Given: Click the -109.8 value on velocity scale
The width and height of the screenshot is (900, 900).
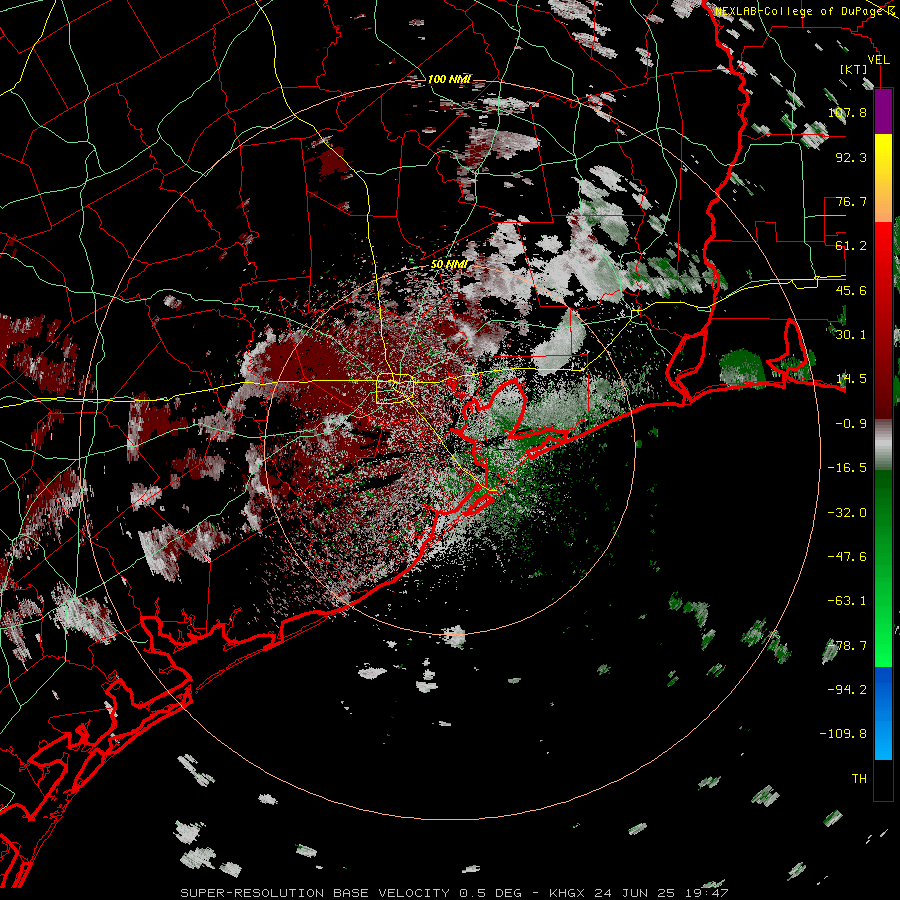Looking at the screenshot, I should click(x=843, y=734).
